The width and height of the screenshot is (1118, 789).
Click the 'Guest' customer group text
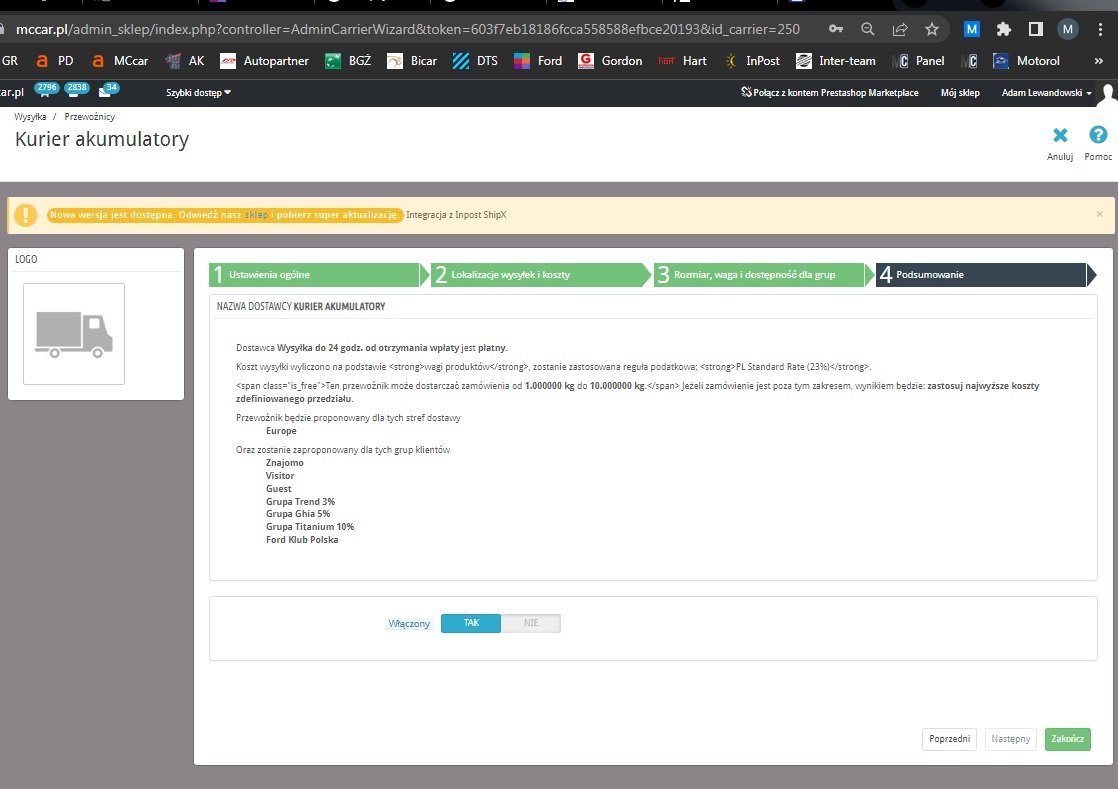click(278, 489)
